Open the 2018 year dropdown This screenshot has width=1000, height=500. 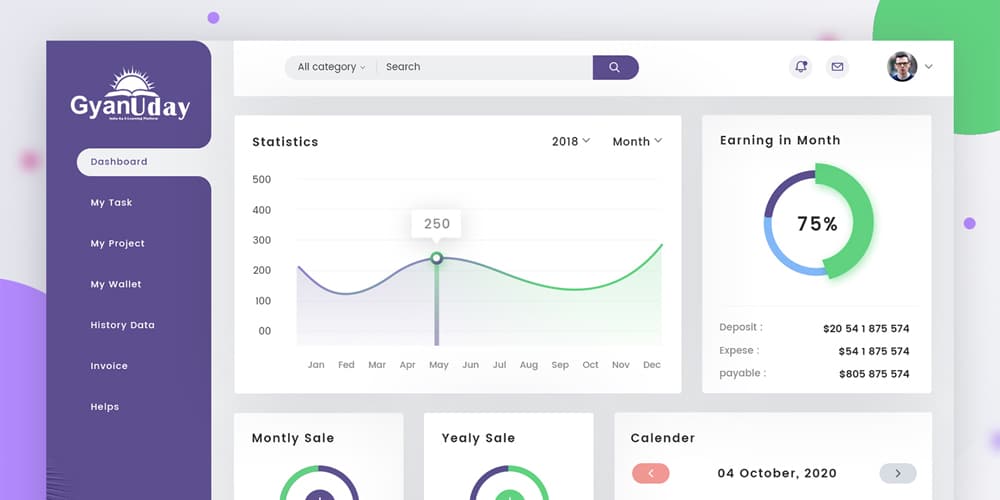[571, 141]
